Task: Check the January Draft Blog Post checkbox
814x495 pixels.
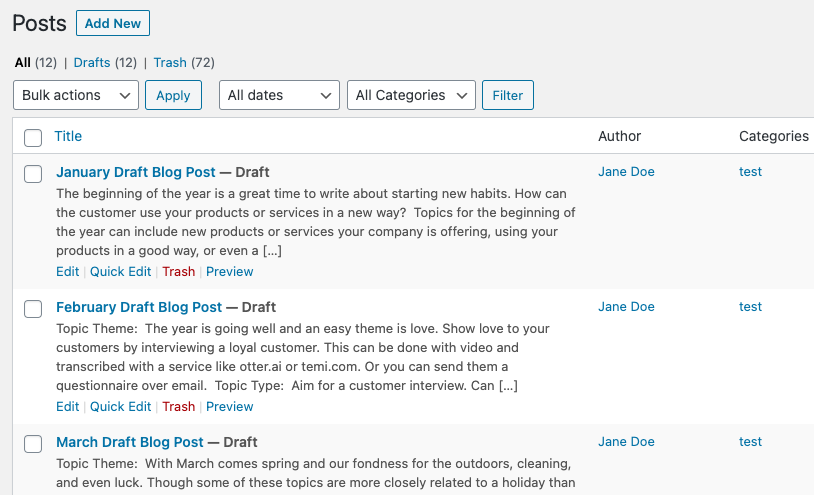Action: (x=33, y=173)
